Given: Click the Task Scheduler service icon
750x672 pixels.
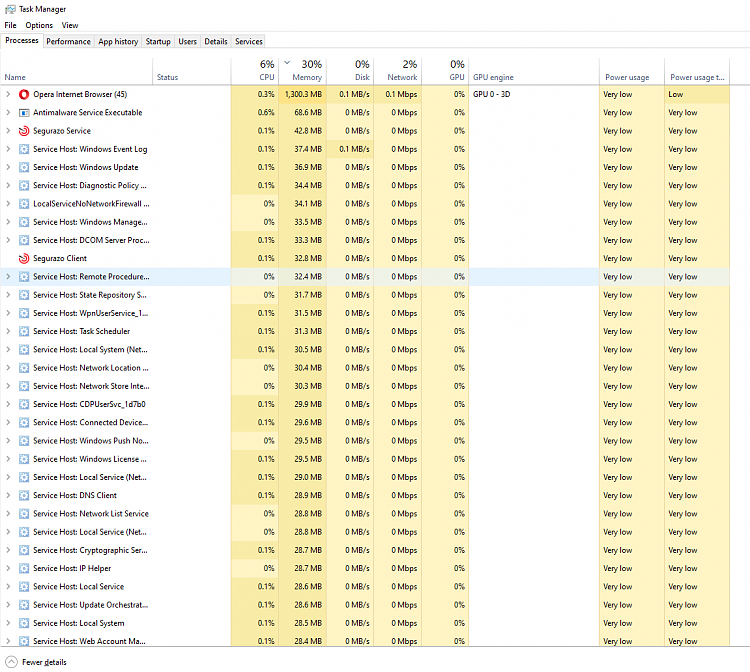Looking at the screenshot, I should pyautogui.click(x=24, y=331).
